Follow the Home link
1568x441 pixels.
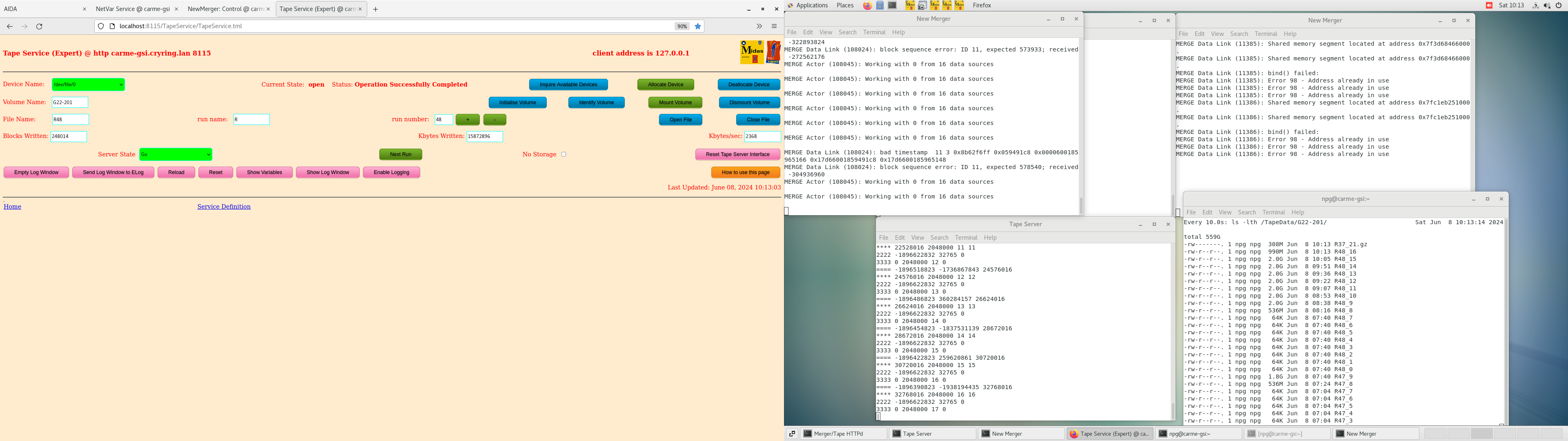pyautogui.click(x=12, y=207)
